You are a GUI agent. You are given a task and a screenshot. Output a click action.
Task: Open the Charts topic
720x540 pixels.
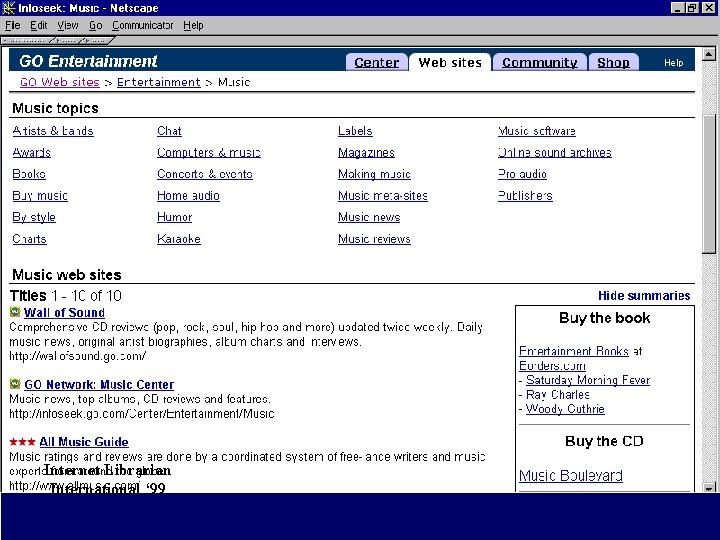click(29, 239)
